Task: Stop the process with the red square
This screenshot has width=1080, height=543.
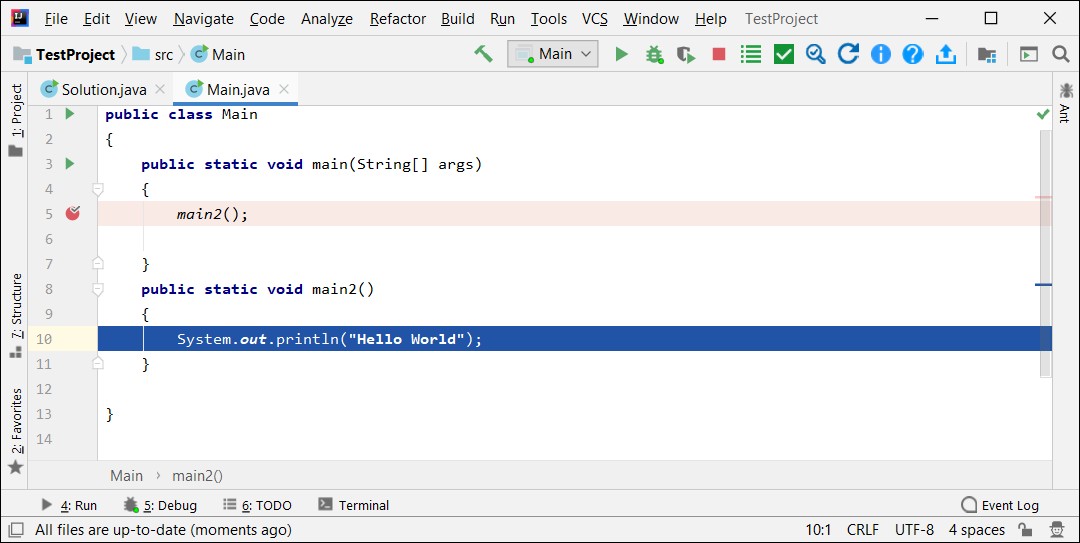Action: (719, 54)
